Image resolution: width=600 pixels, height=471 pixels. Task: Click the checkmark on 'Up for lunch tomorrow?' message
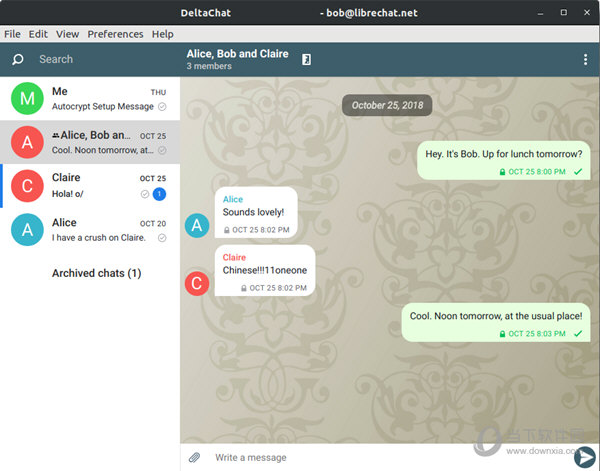click(x=578, y=172)
